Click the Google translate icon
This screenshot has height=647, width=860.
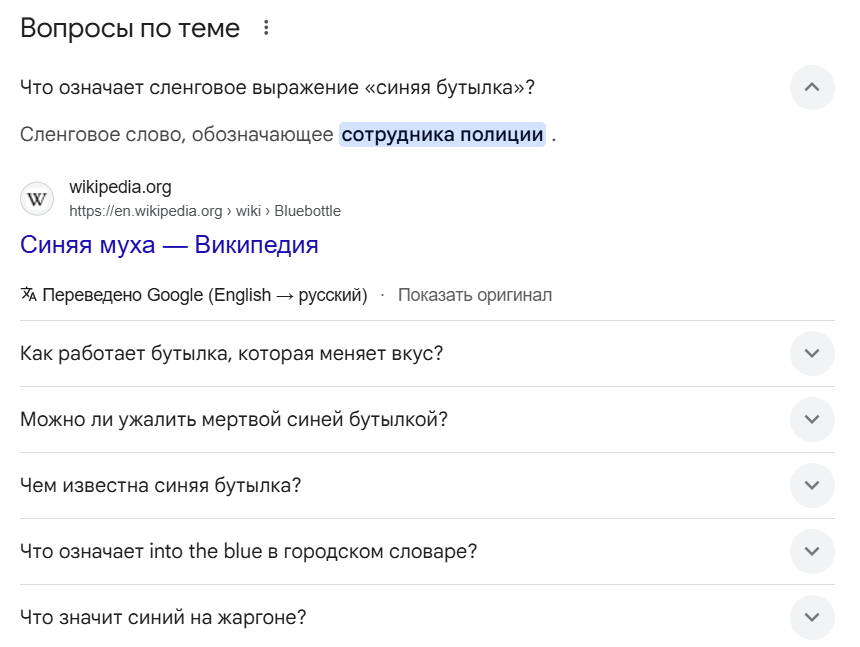coord(29,295)
